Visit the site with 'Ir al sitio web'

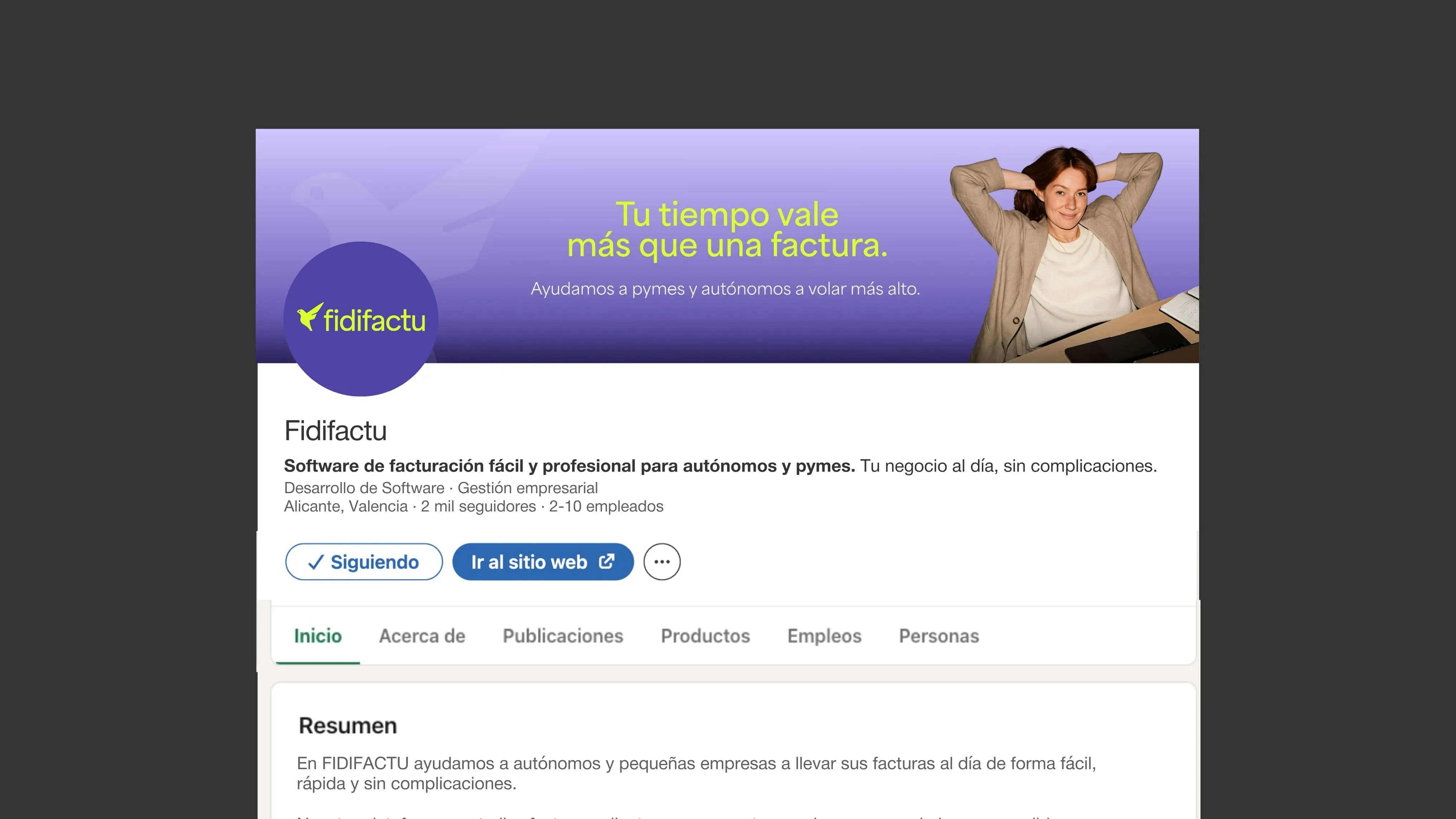click(543, 562)
